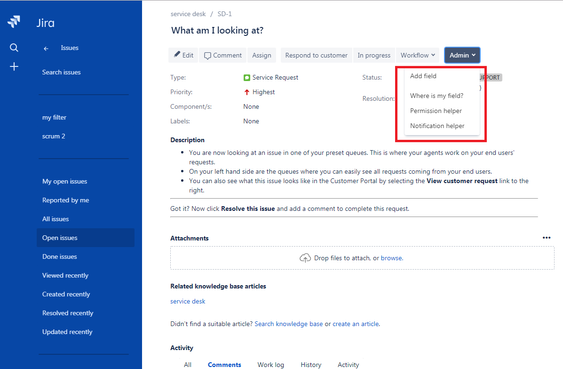Select Viewed recently filter
The image size is (563, 369).
tap(65, 275)
